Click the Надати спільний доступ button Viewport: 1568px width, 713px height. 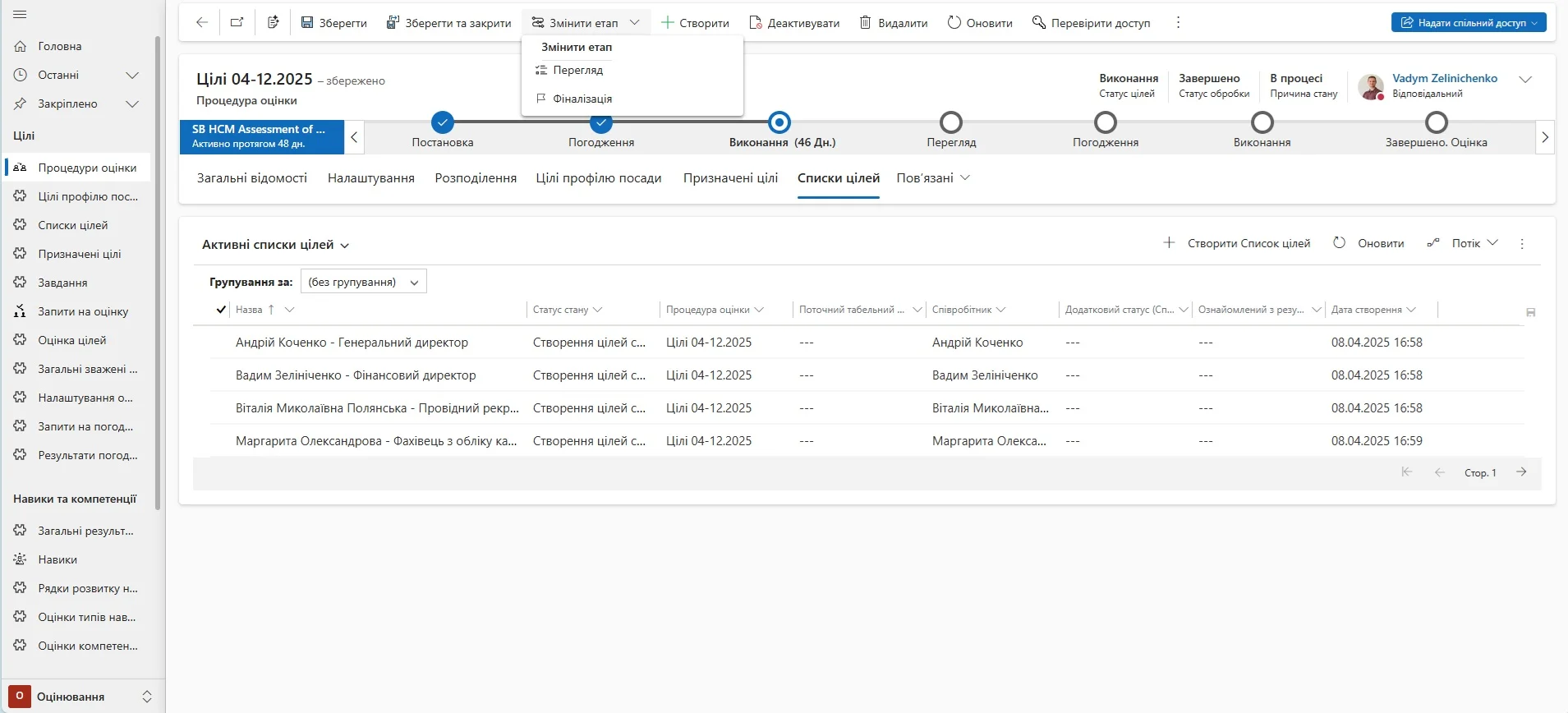pos(1468,23)
